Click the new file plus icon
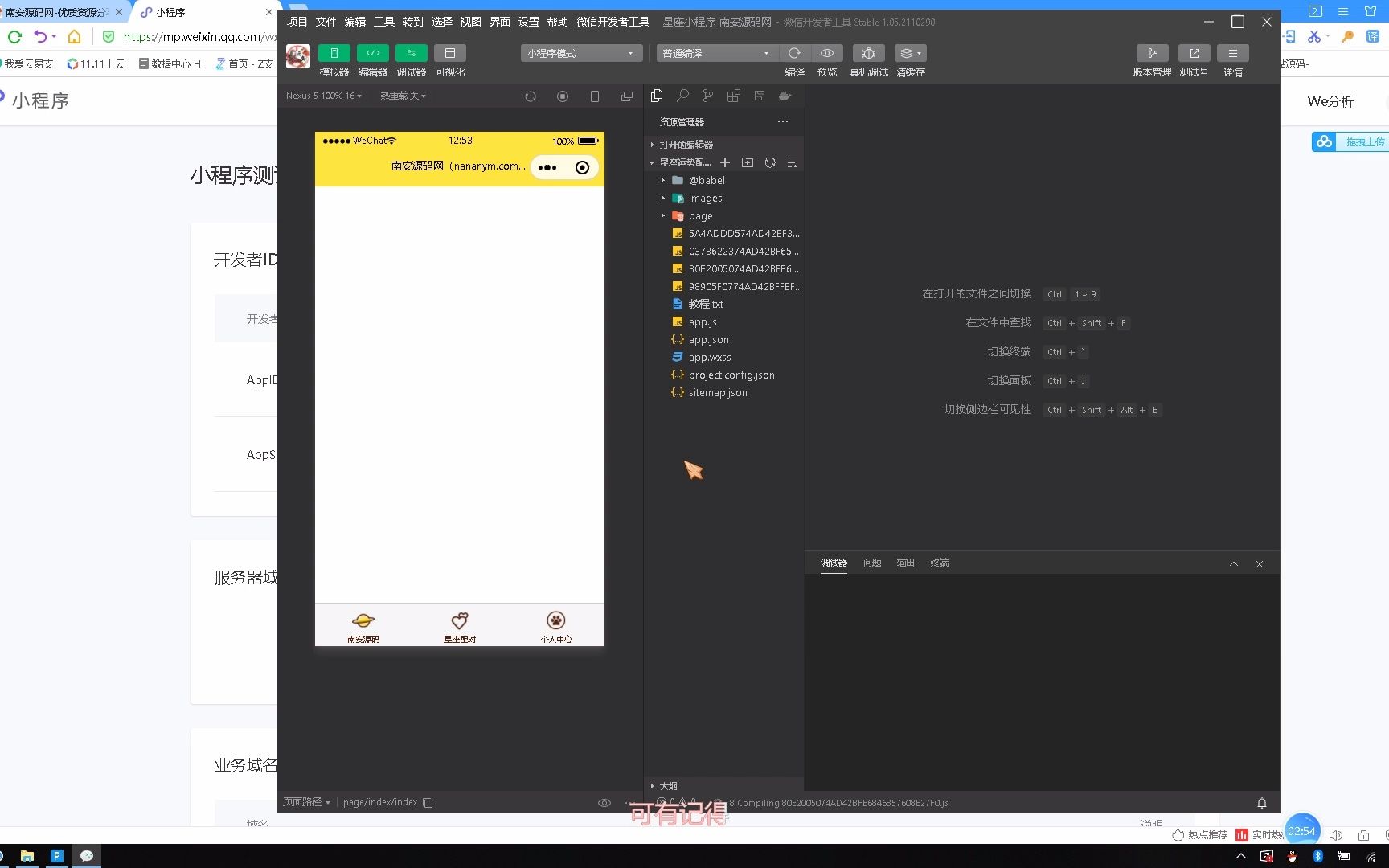Screen dimensions: 1389x868 click(x=725, y=162)
